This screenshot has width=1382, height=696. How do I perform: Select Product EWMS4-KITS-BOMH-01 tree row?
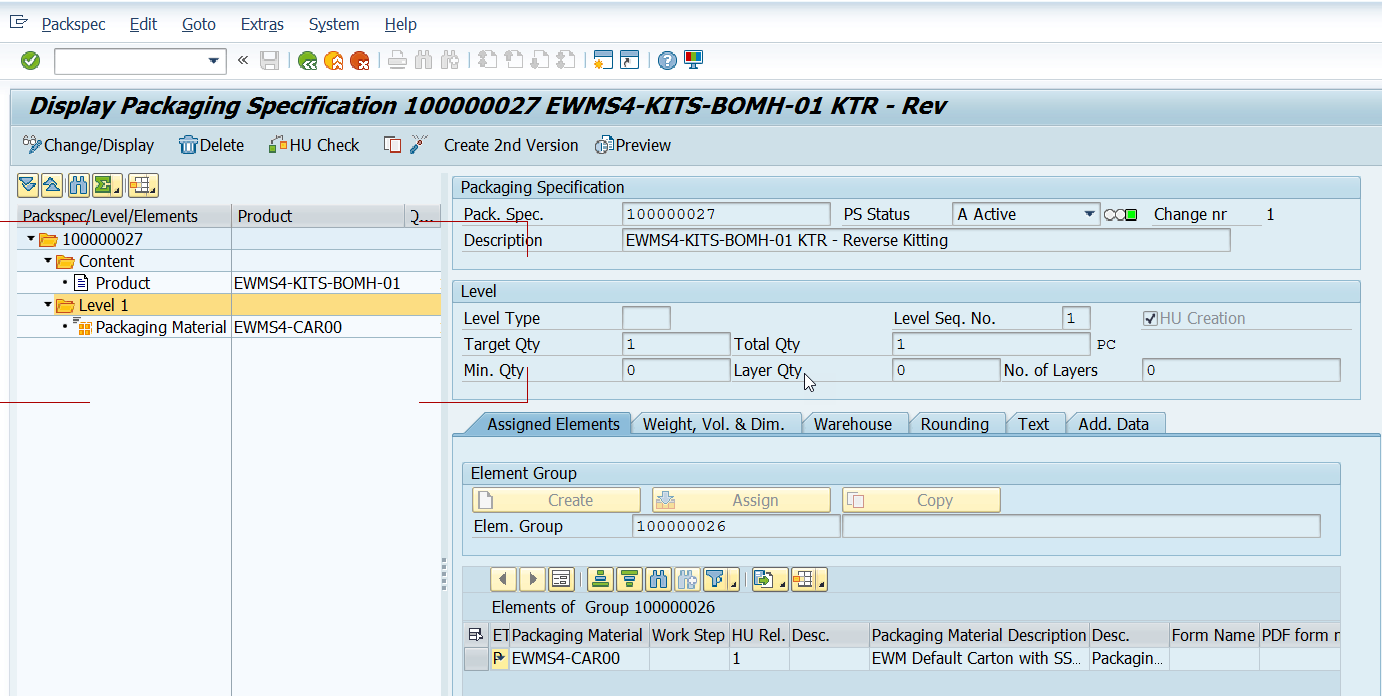[229, 283]
